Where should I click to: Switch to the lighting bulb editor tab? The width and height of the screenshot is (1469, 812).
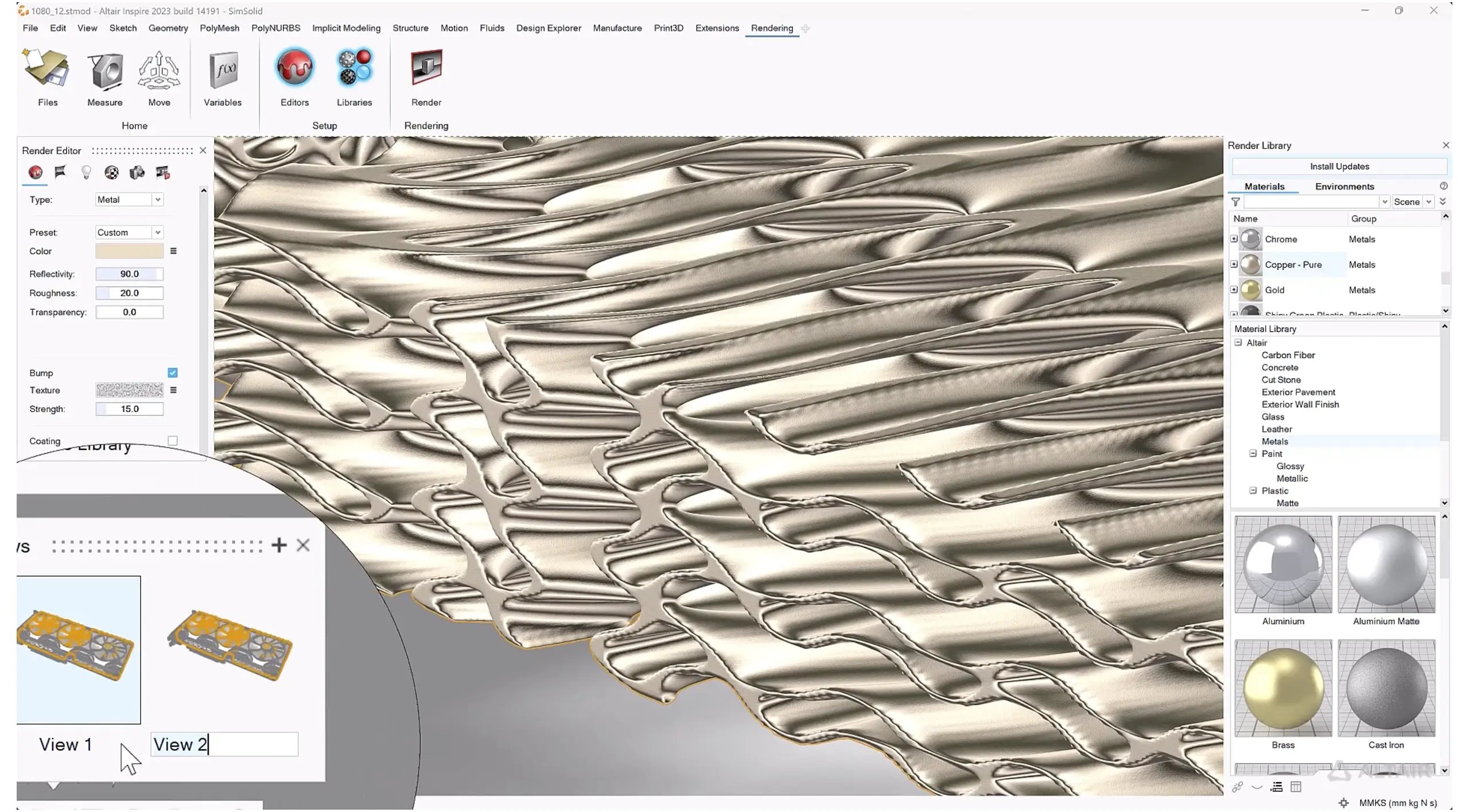86,173
